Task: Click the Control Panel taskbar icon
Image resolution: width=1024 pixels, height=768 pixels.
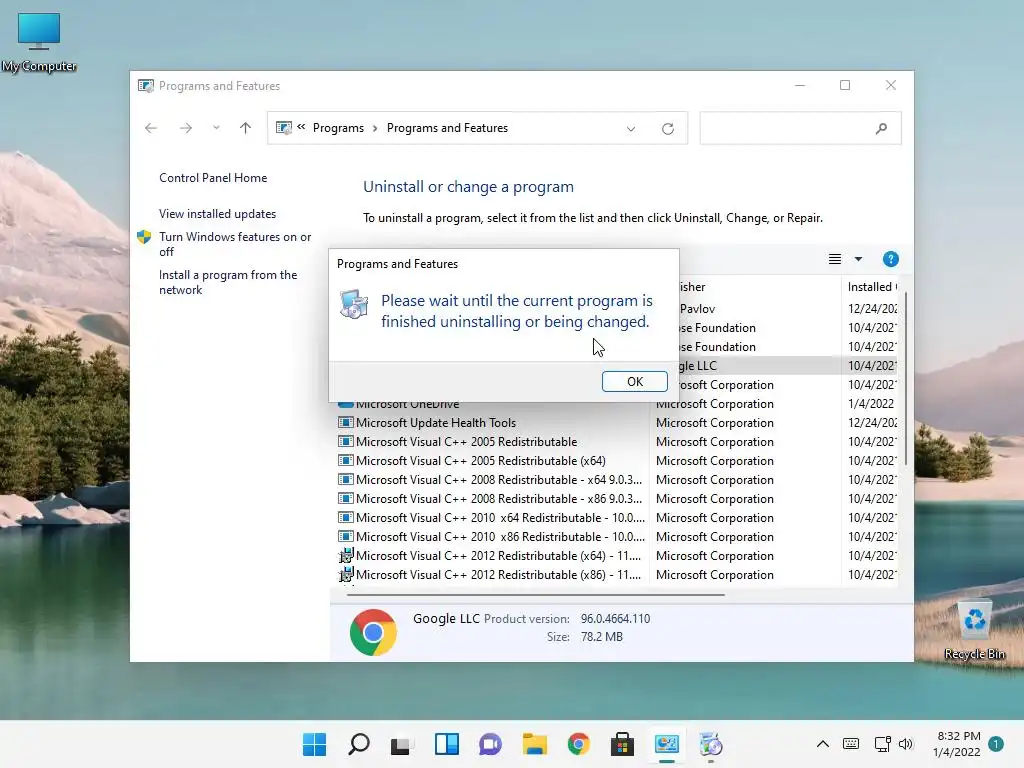Action: [x=667, y=744]
